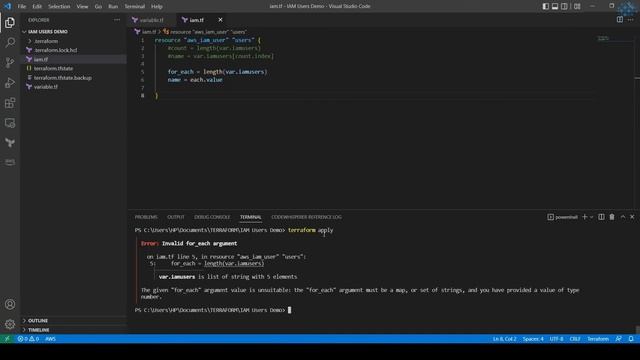This screenshot has height=360, width=640.
Task: Click the feedback icon in status bar
Action: (619, 339)
